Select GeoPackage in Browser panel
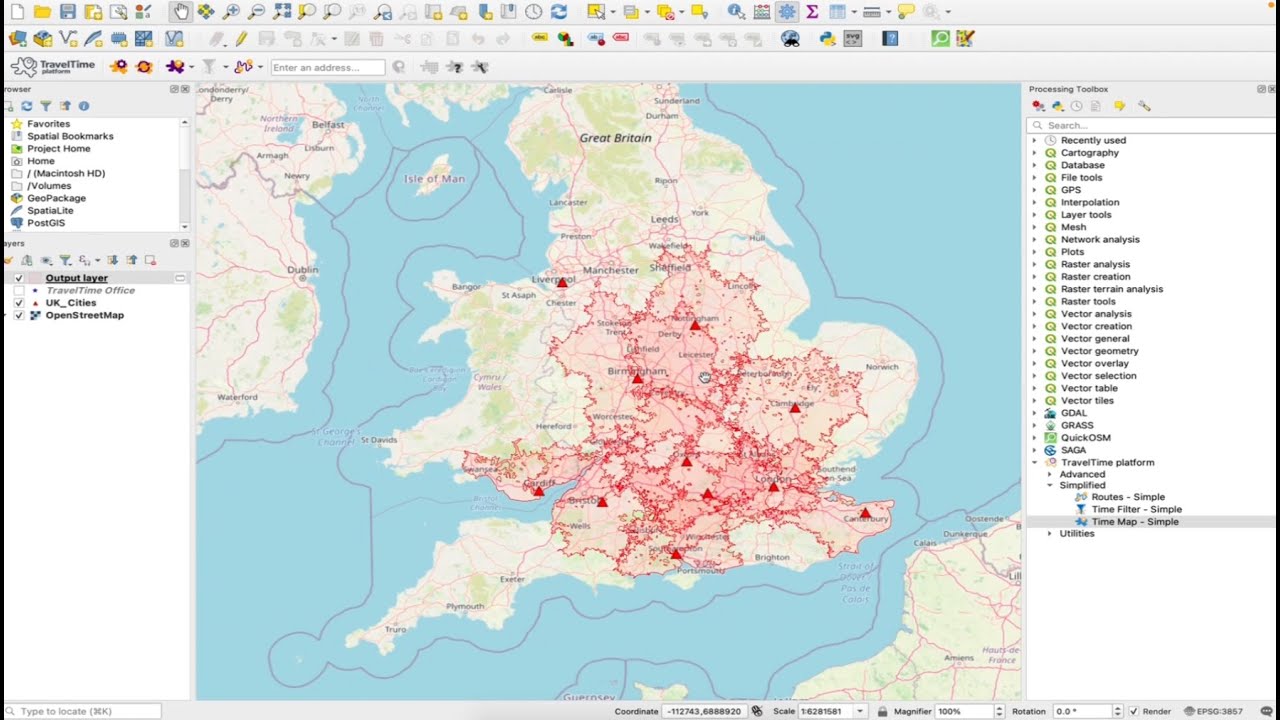Viewport: 1280px width, 720px height. click(x=56, y=198)
